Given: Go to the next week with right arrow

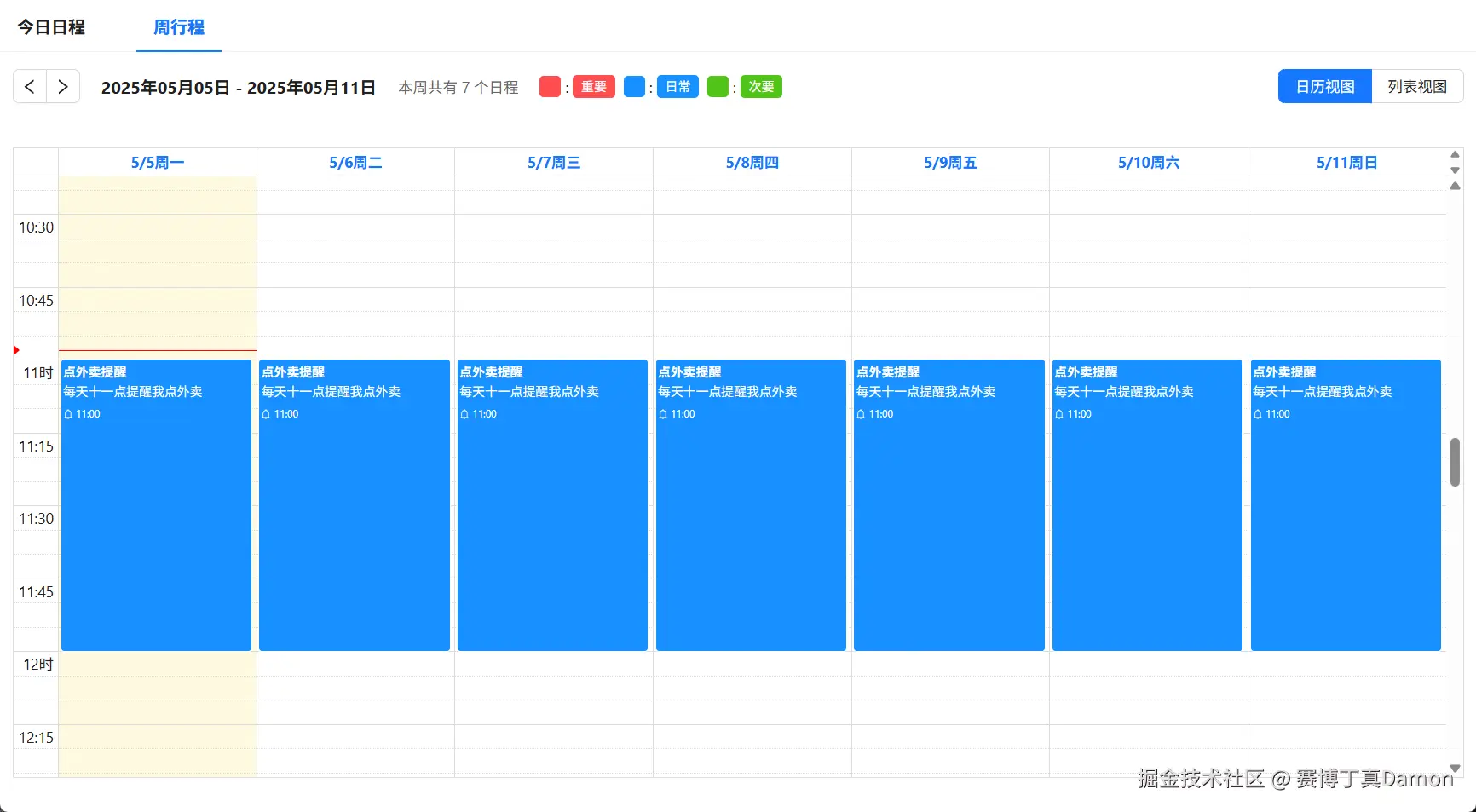Looking at the screenshot, I should point(63,86).
